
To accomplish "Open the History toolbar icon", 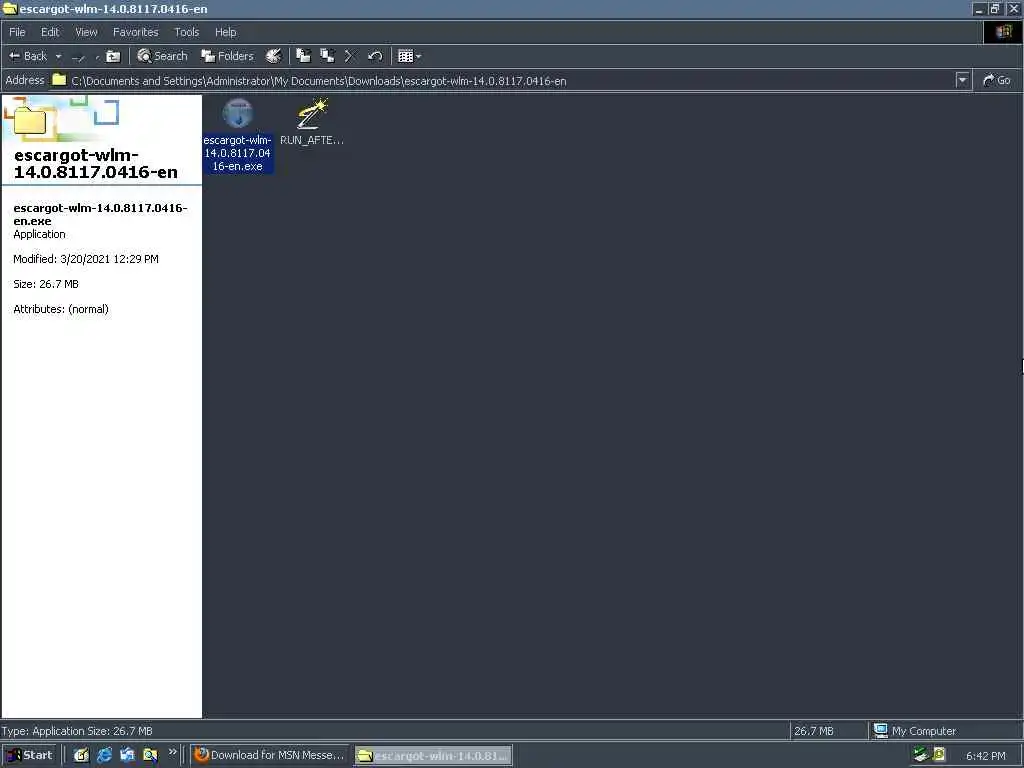I will (x=274, y=56).
